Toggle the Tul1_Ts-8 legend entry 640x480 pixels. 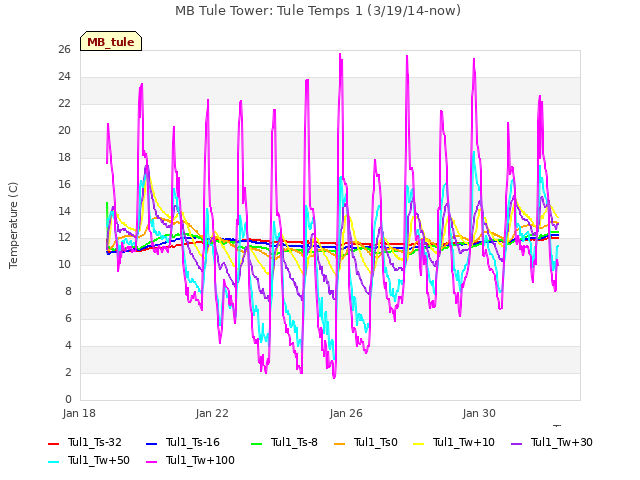[284, 442]
